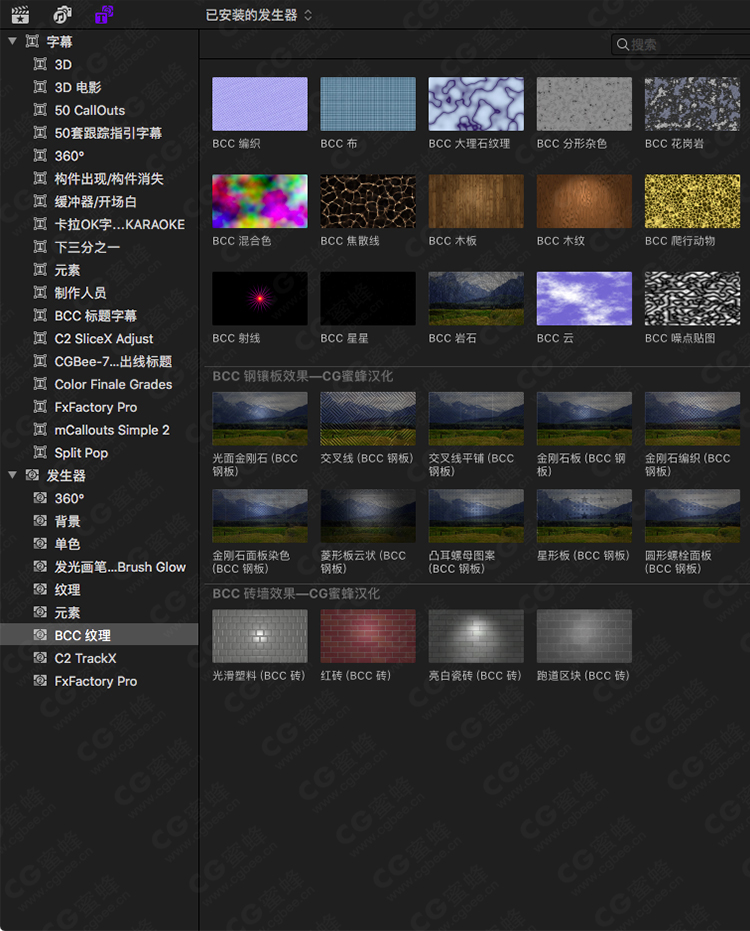
Task: Open the Libraries browser icon
Action: (20, 14)
